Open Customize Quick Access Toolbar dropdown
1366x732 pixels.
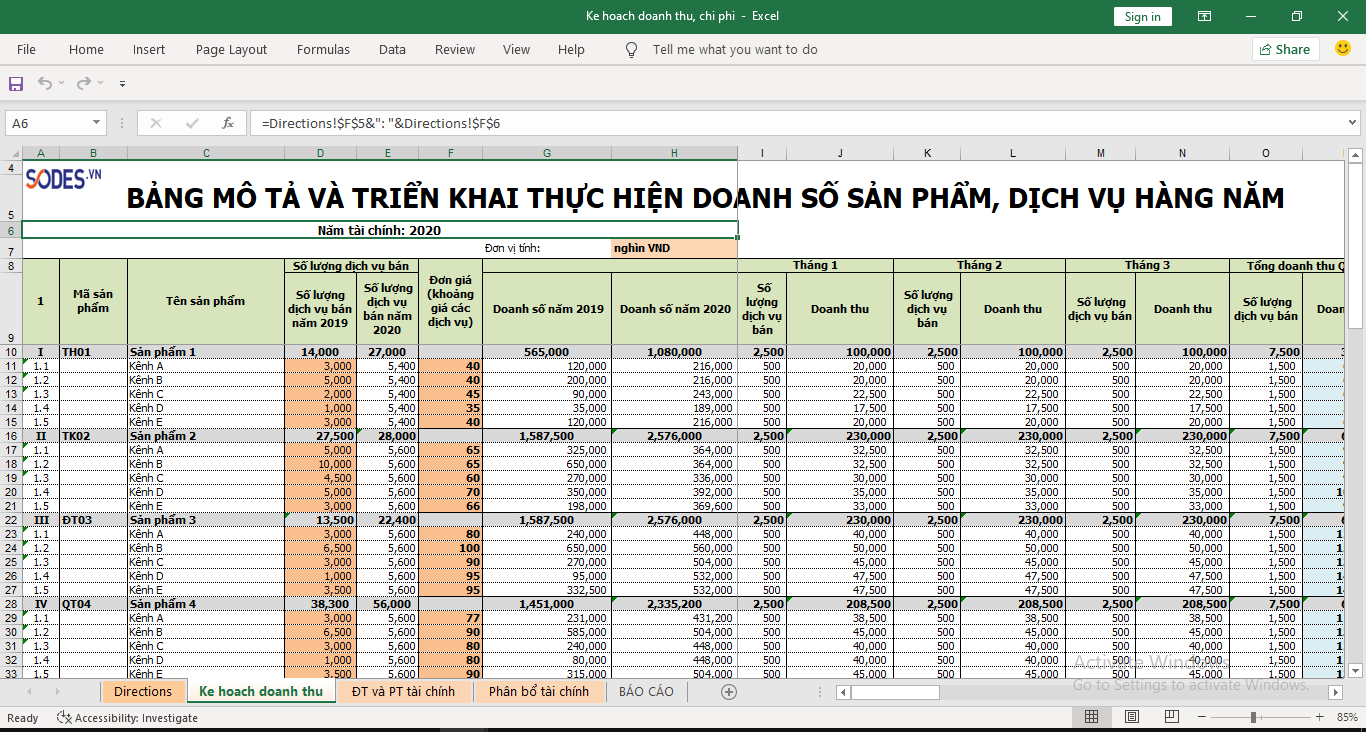[123, 84]
